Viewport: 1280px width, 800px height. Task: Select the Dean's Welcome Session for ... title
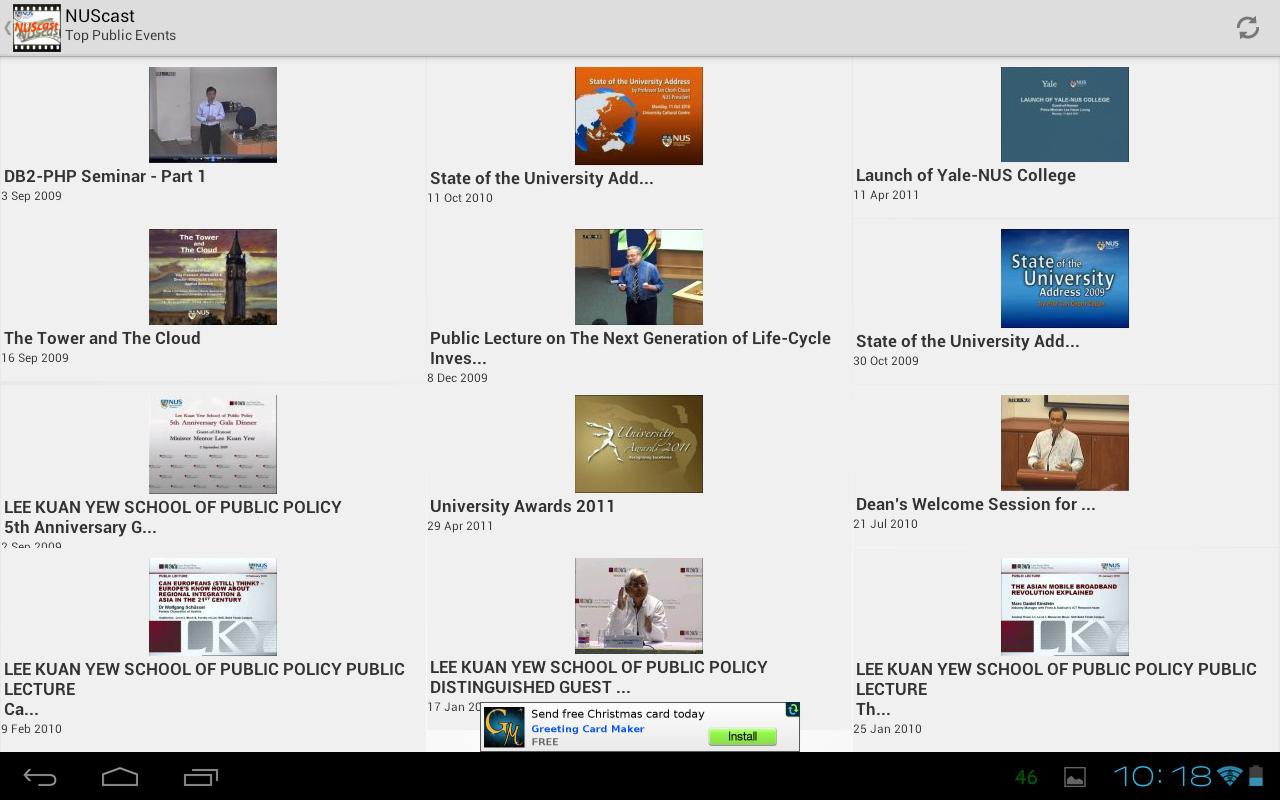pos(975,504)
